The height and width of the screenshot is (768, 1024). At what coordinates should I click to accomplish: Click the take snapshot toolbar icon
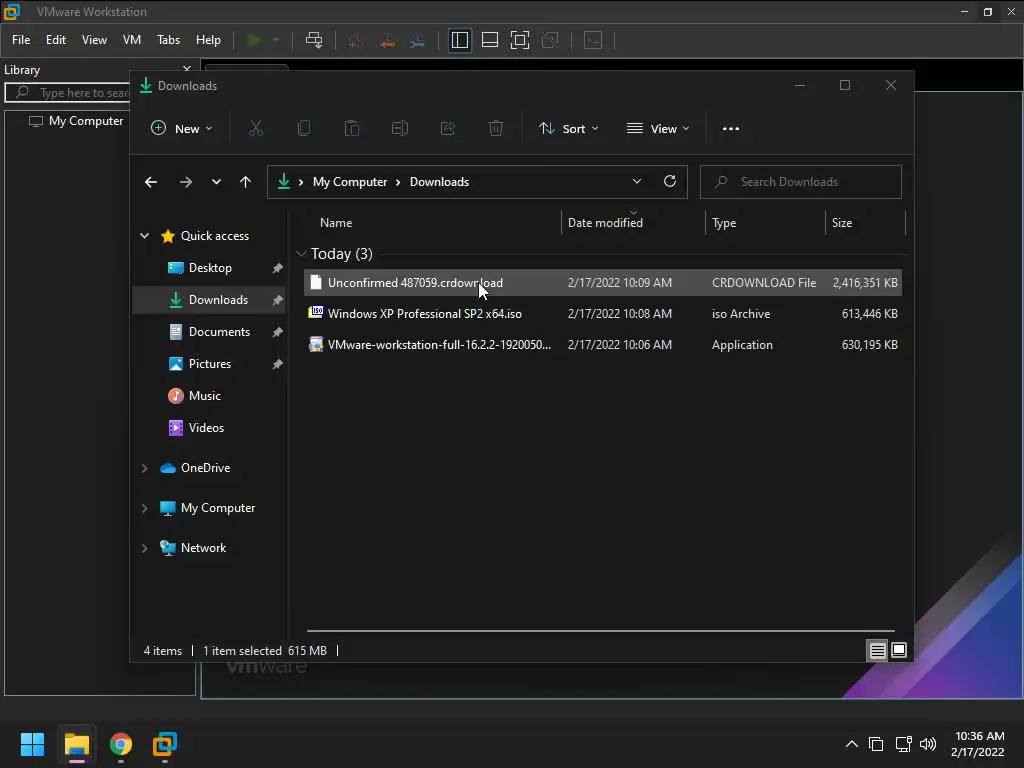click(355, 40)
